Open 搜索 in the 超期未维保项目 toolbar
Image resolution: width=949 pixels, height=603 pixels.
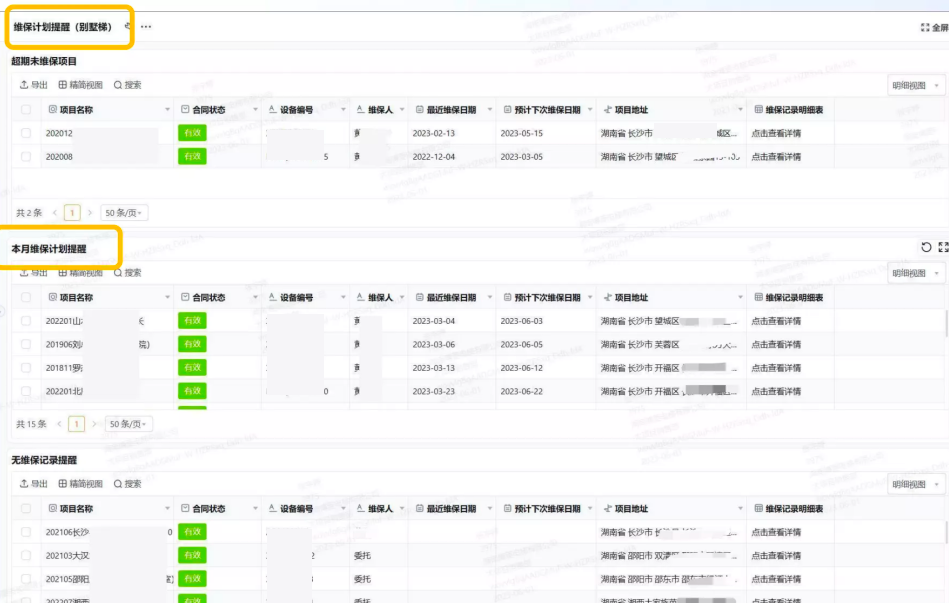(x=127, y=85)
